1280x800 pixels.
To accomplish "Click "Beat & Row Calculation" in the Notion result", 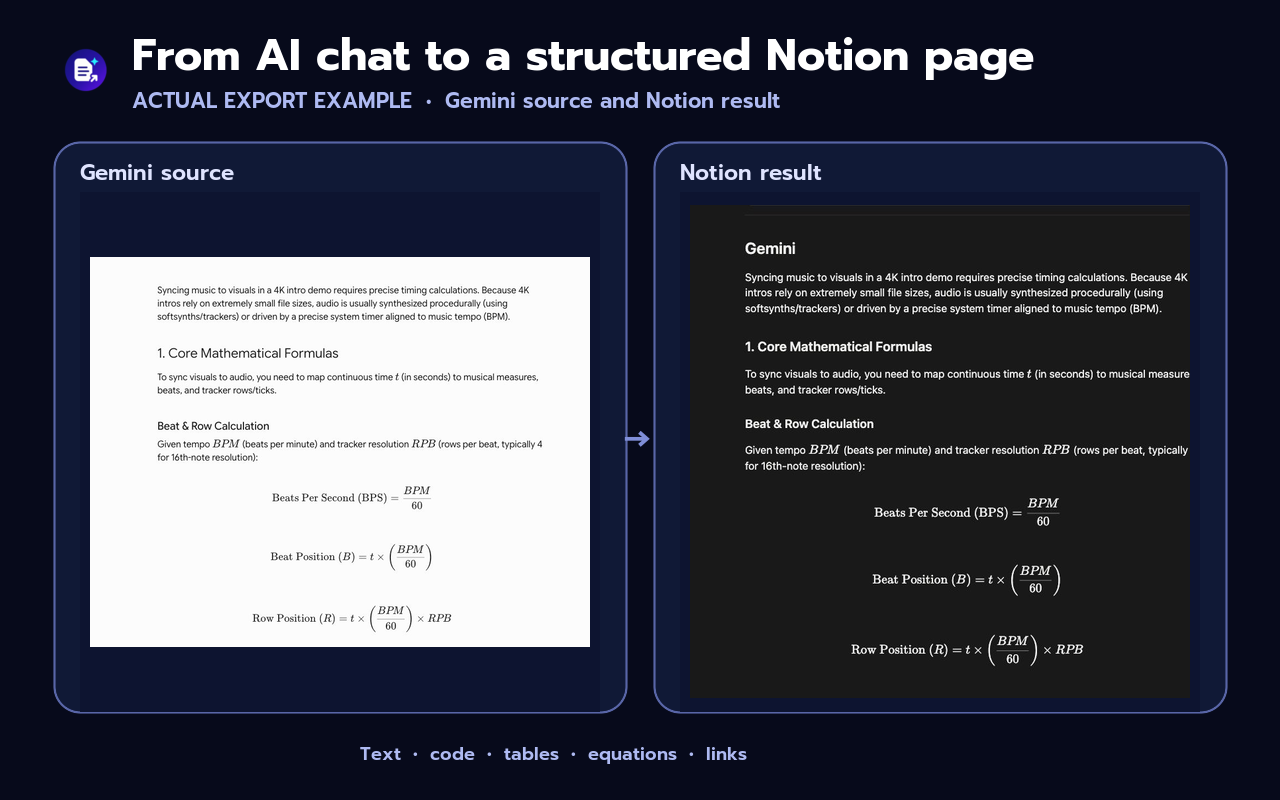I will coord(809,424).
